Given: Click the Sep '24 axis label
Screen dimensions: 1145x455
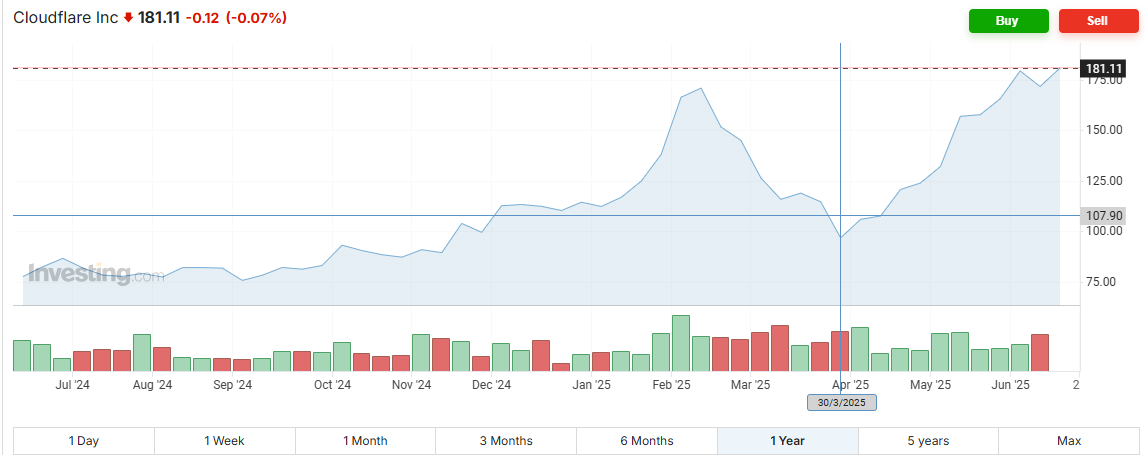Looking at the screenshot, I should (232, 383).
